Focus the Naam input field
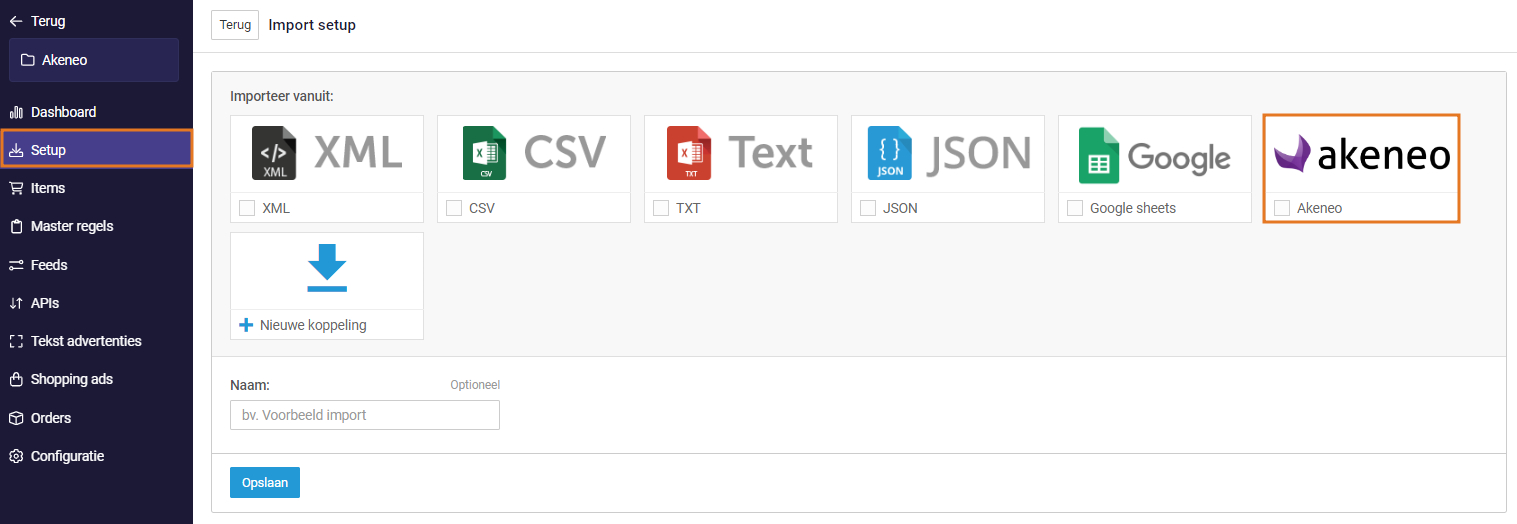The height and width of the screenshot is (524, 1517). [x=365, y=415]
